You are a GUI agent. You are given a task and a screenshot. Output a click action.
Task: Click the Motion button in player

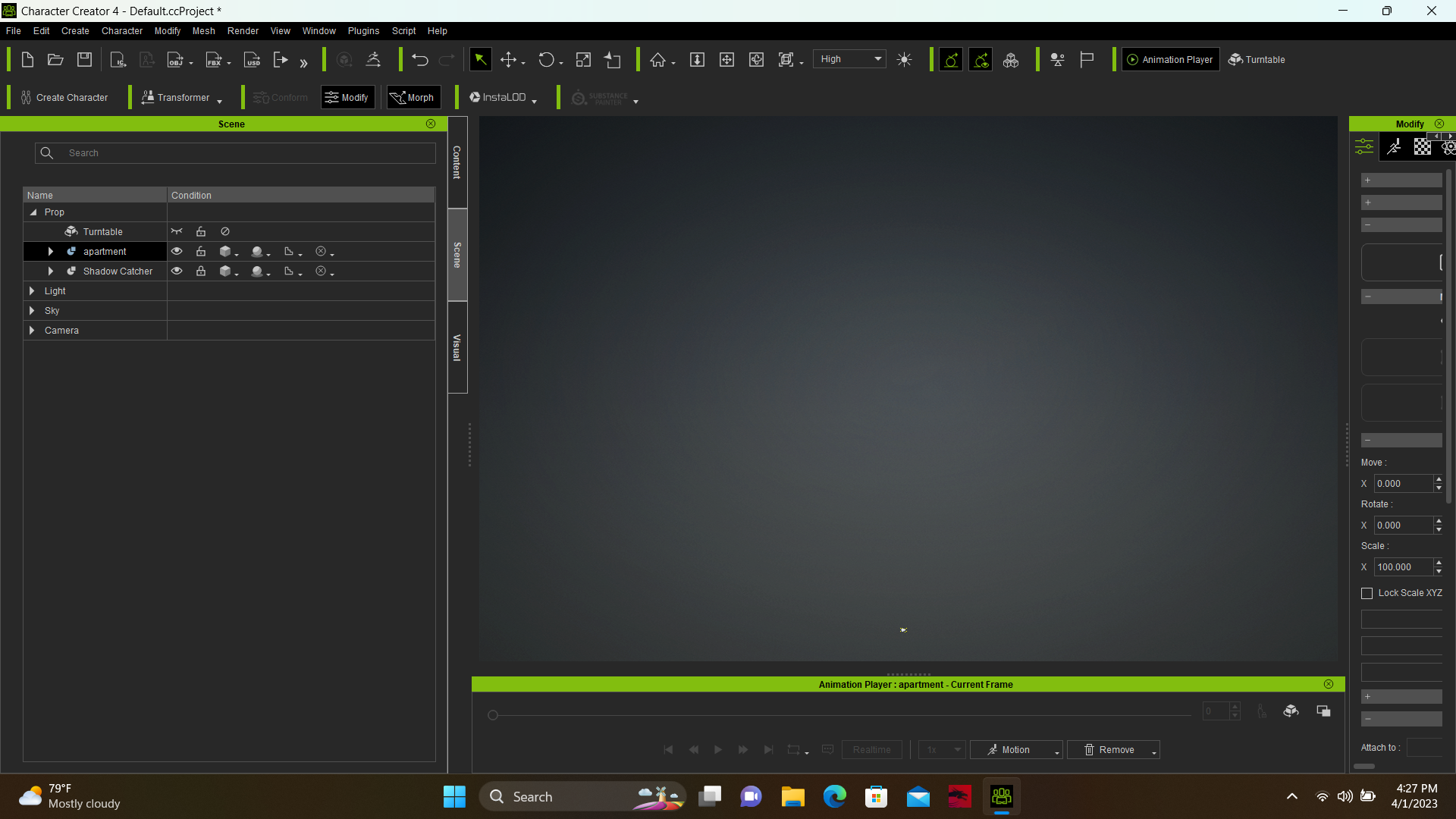click(1015, 749)
